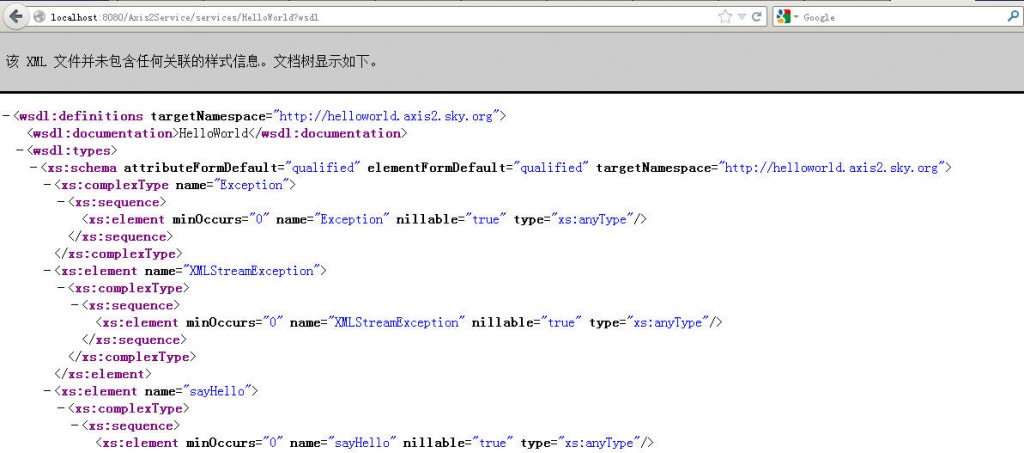Collapse xs:element named XMLStreamException

click(47, 271)
